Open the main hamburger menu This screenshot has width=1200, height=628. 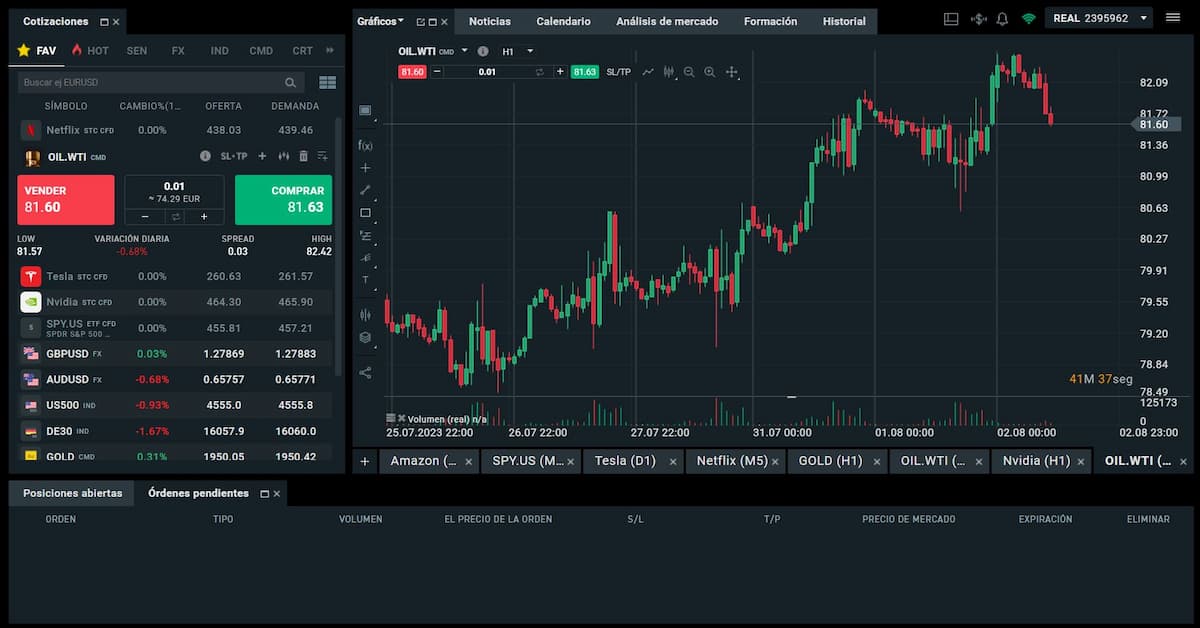coord(1173,17)
